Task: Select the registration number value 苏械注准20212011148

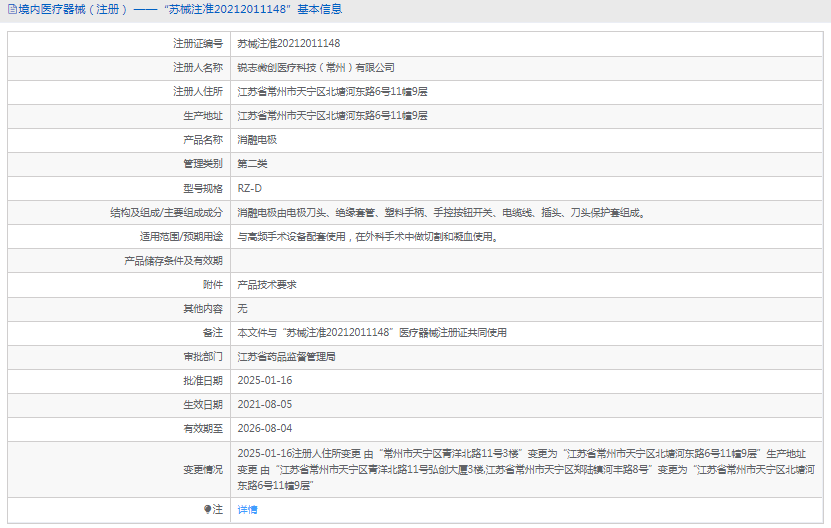Action: pyautogui.click(x=289, y=43)
